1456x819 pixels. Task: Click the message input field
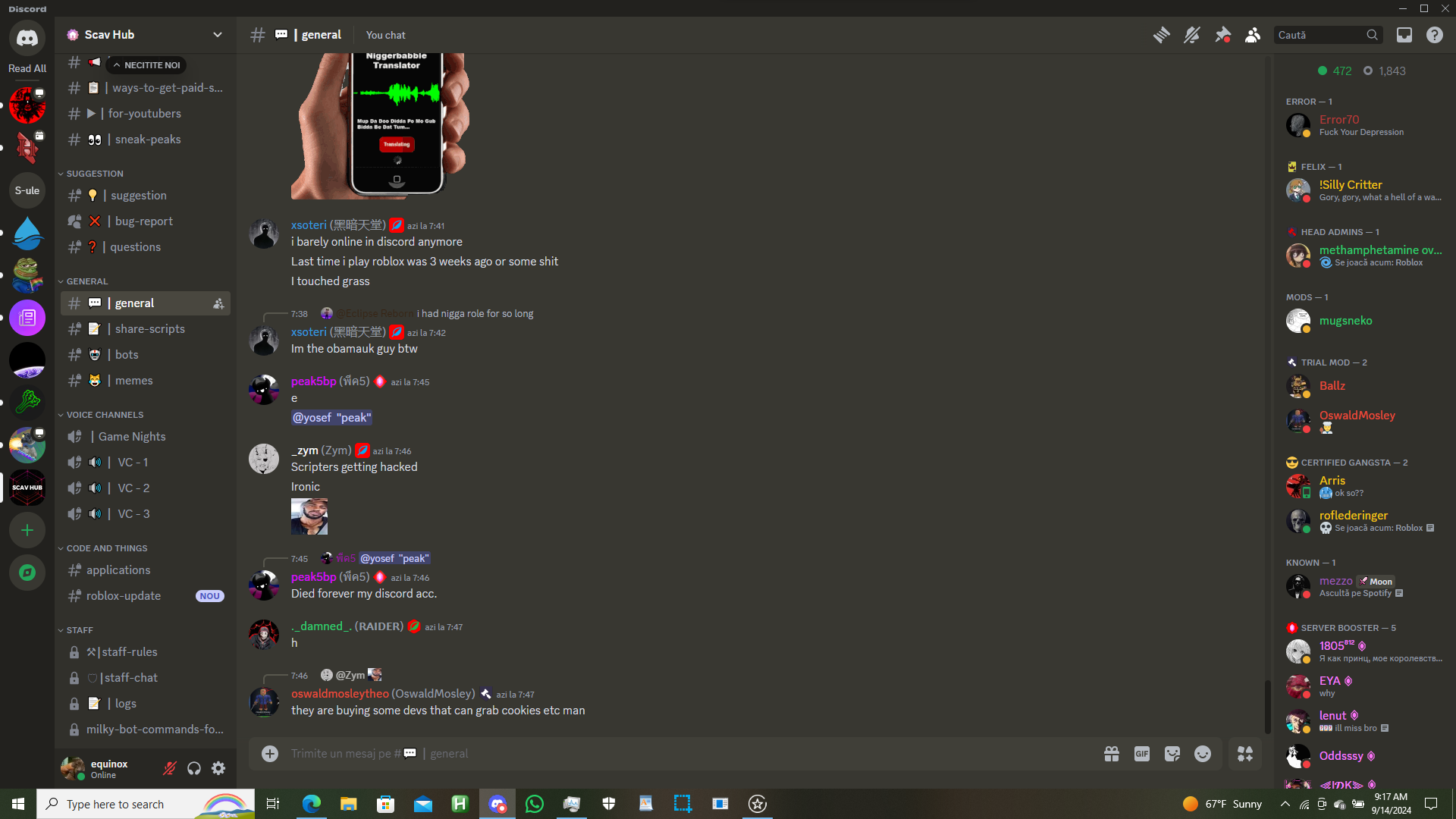coord(682,754)
